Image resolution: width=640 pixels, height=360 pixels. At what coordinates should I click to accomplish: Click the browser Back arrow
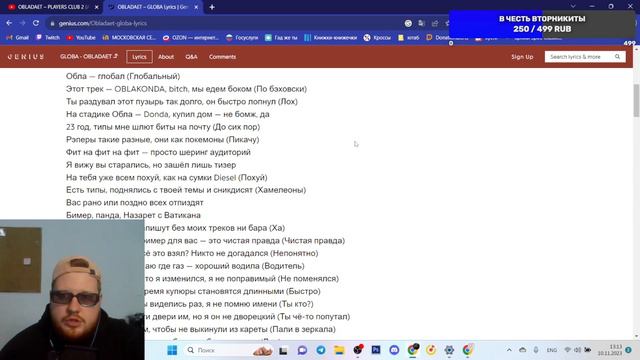point(9,23)
